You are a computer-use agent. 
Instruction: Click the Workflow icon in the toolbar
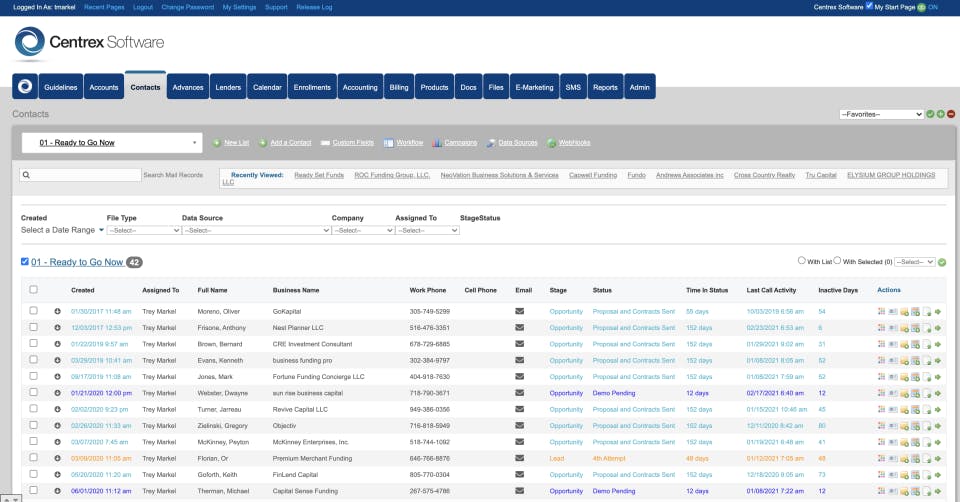388,143
